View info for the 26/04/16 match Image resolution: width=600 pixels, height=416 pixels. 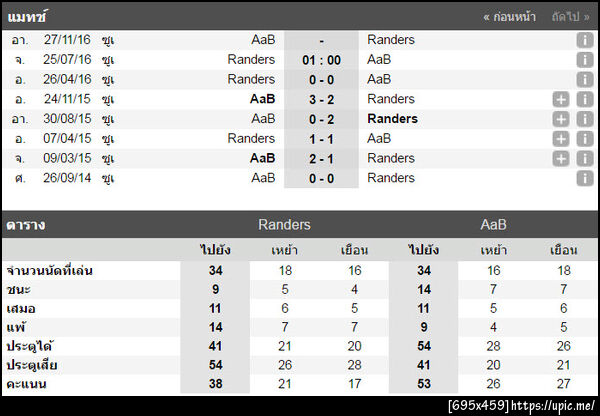click(585, 79)
